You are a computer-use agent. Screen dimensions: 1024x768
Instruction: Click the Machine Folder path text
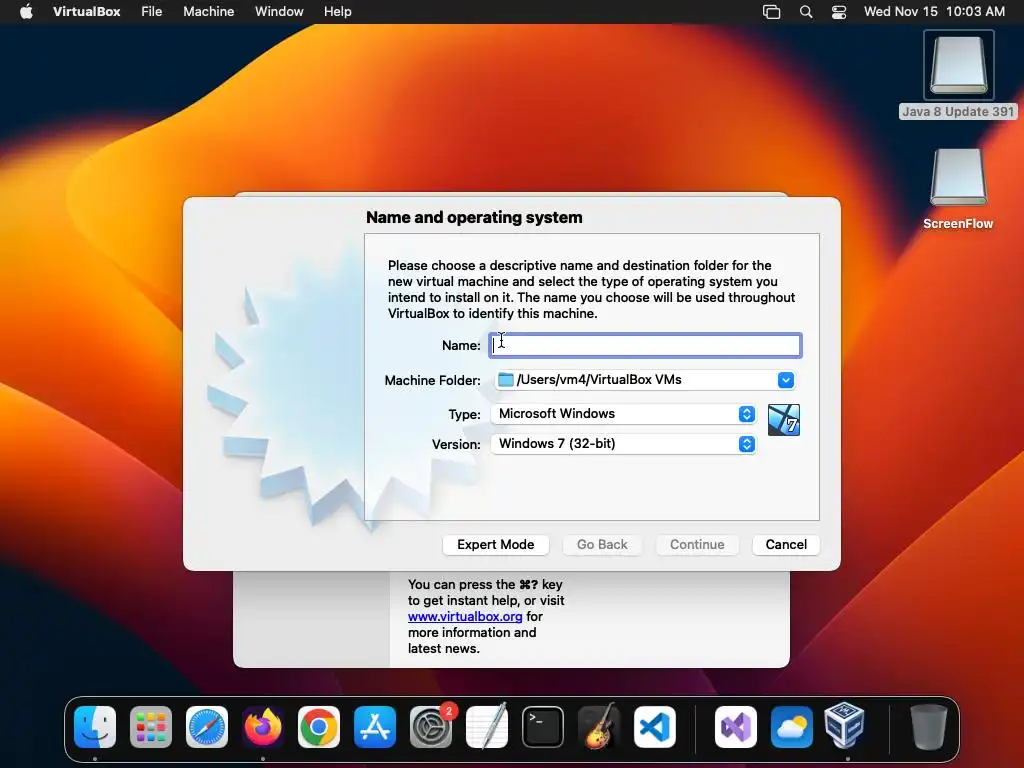click(599, 379)
